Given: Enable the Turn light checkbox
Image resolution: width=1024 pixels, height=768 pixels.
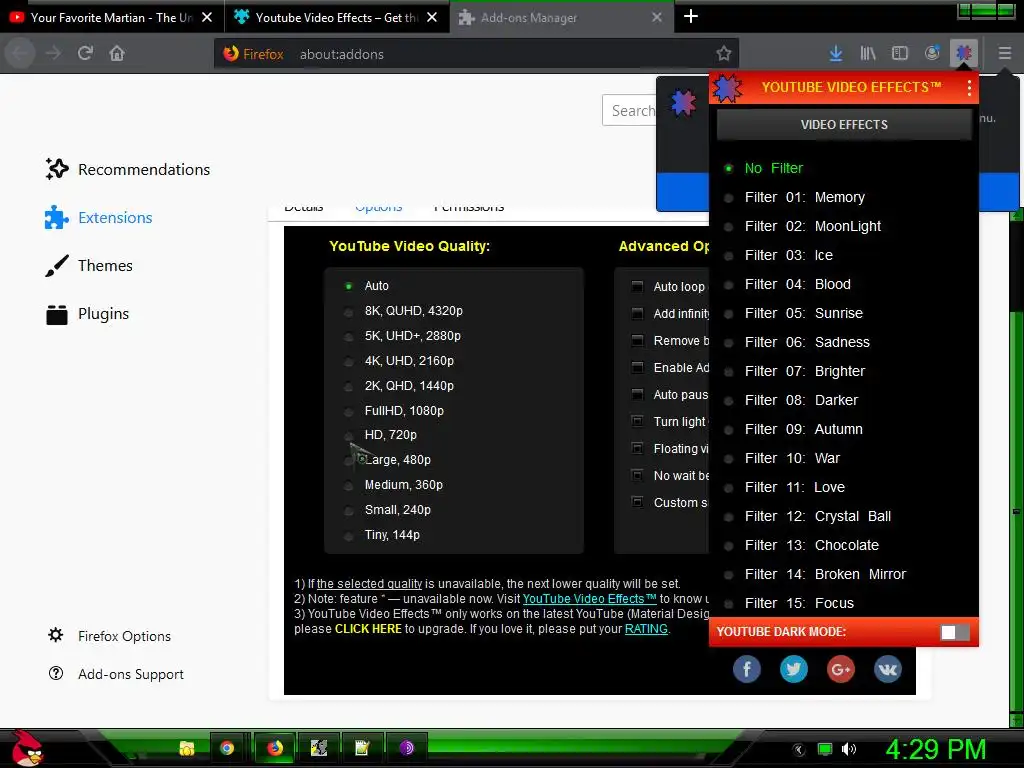Looking at the screenshot, I should coord(637,421).
